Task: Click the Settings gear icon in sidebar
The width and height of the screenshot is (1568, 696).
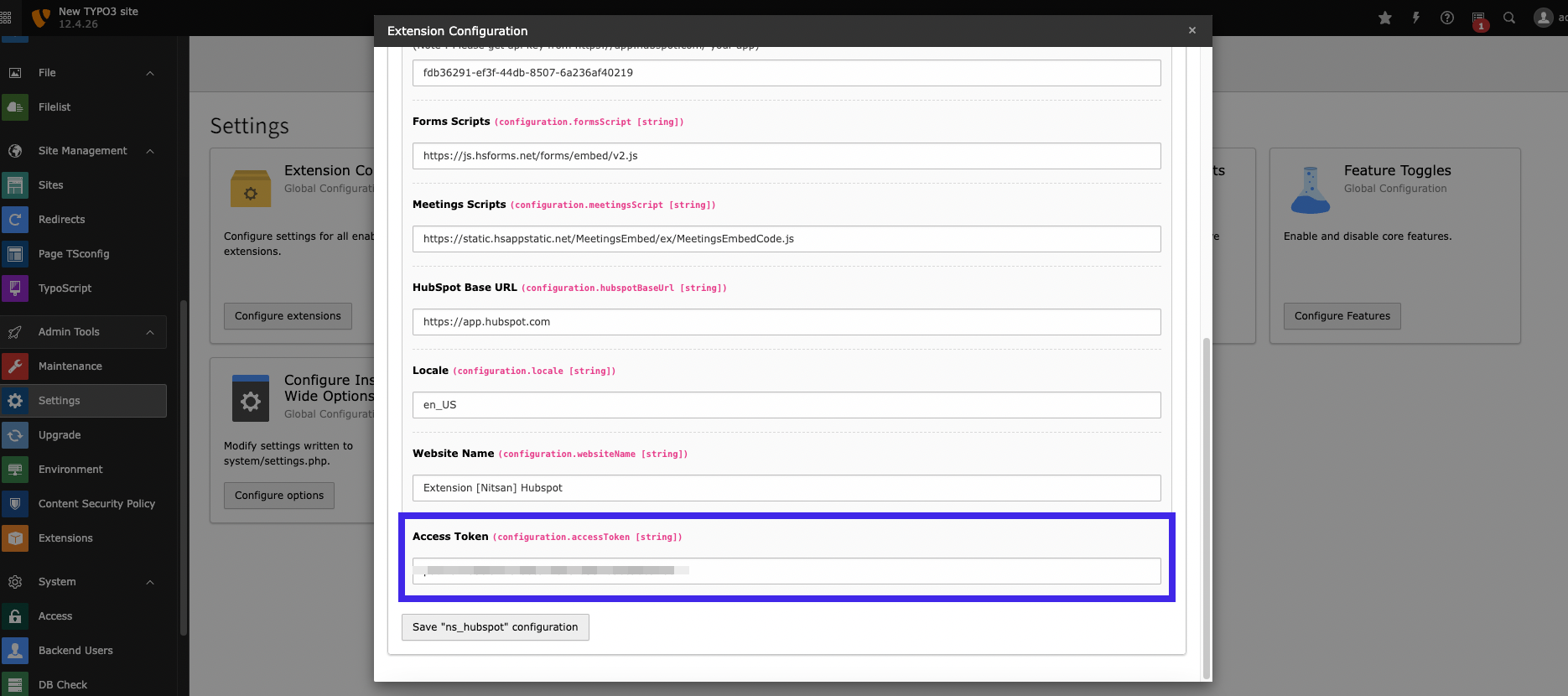Action: point(15,401)
